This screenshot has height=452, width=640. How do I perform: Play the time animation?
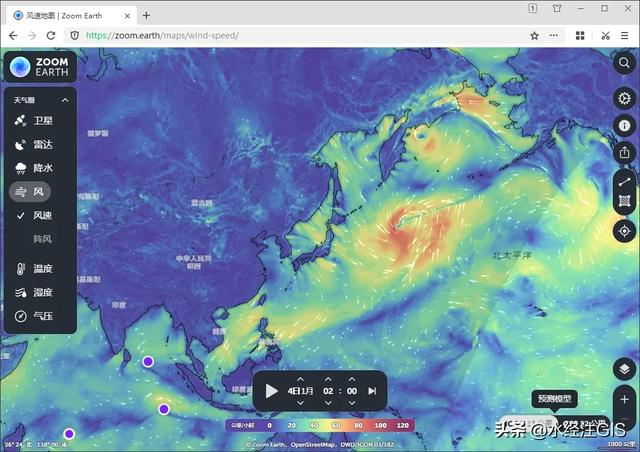click(x=271, y=391)
